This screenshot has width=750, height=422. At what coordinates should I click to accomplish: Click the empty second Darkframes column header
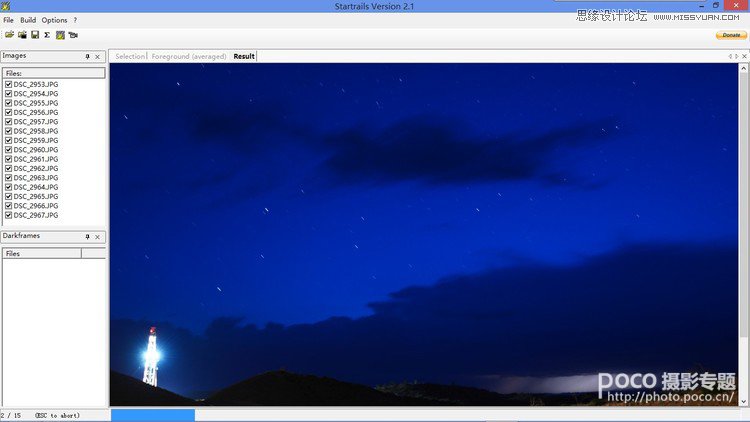point(94,254)
